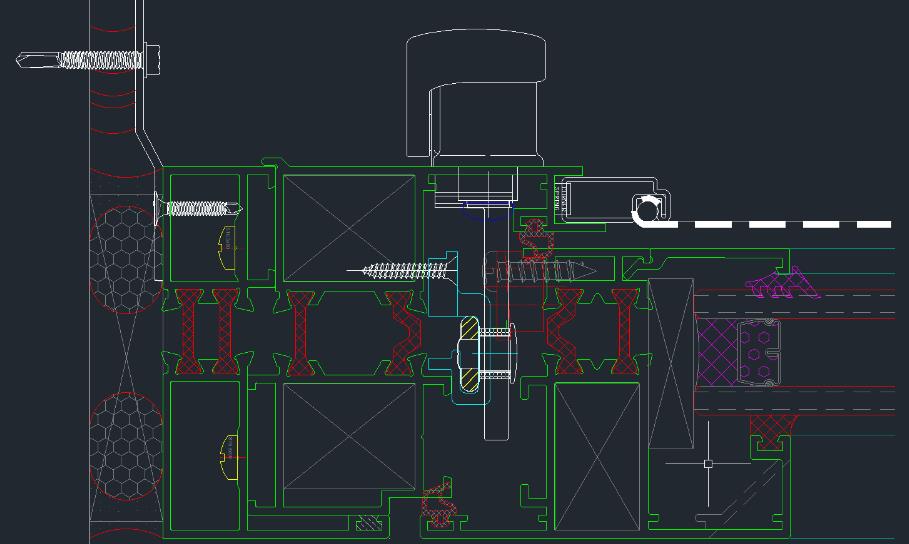
Task: Select the lower honeycomb-hatched backer rod circle
Action: tap(125, 445)
